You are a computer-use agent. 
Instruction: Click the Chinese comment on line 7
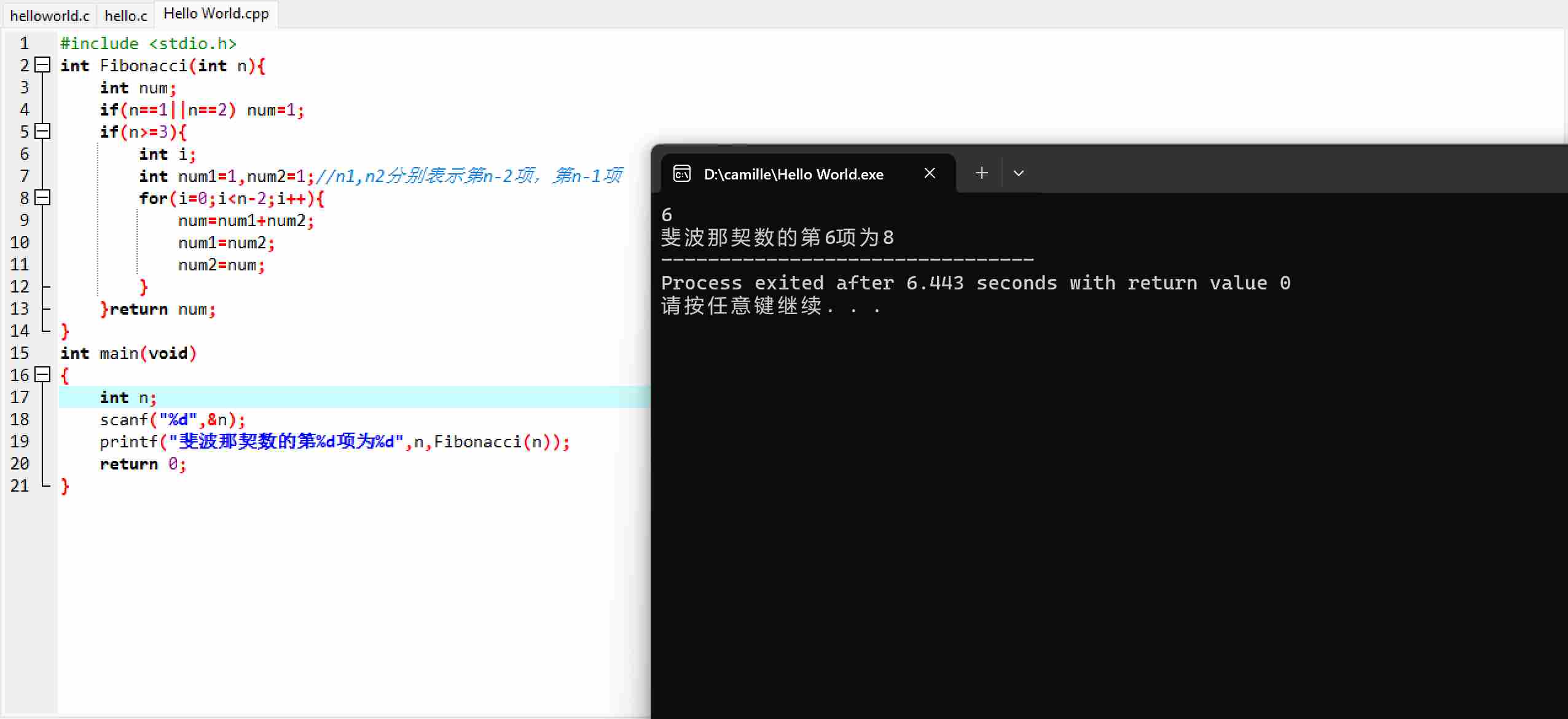tap(469, 176)
